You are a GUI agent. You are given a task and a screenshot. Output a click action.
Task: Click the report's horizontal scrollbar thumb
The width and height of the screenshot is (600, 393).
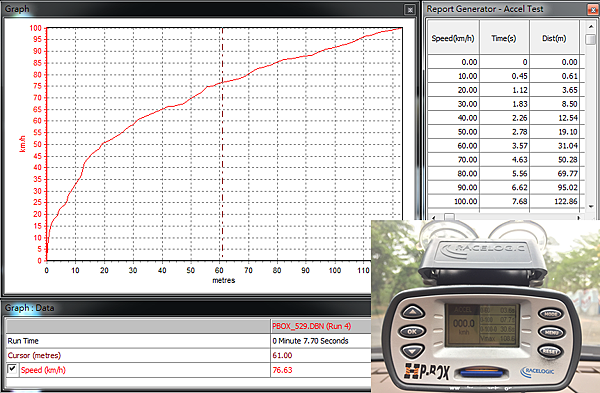[x=449, y=217]
